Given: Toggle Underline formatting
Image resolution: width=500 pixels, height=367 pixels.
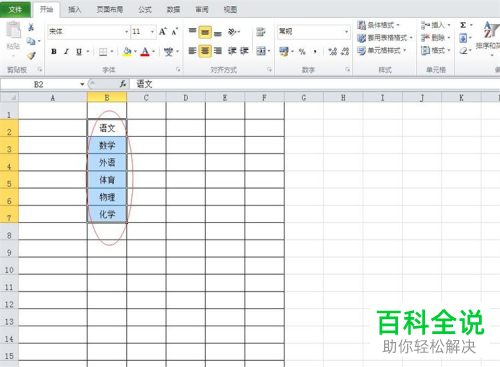Looking at the screenshot, I should coord(79,52).
